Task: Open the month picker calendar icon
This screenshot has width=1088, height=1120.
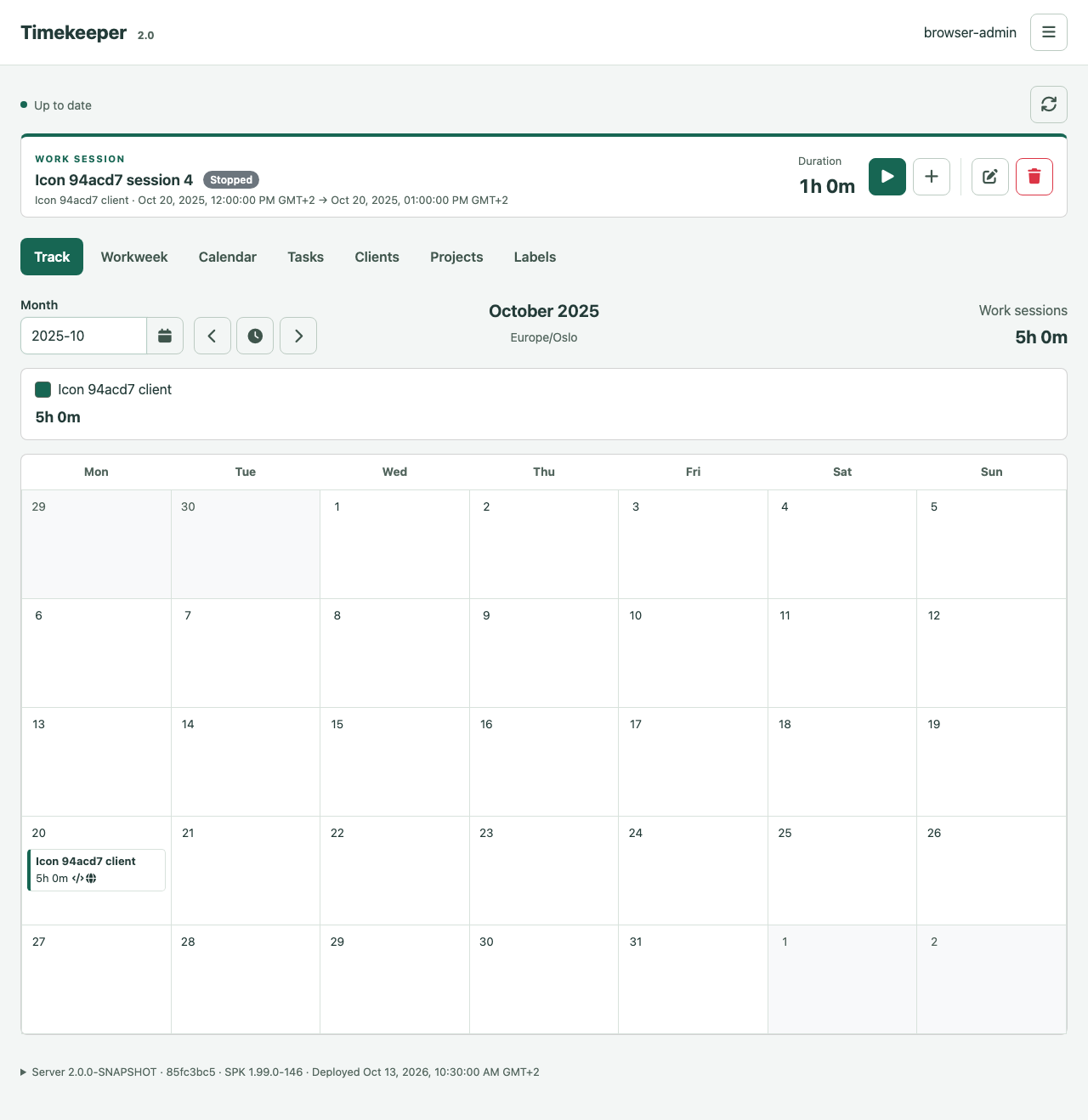Action: pyautogui.click(x=165, y=336)
